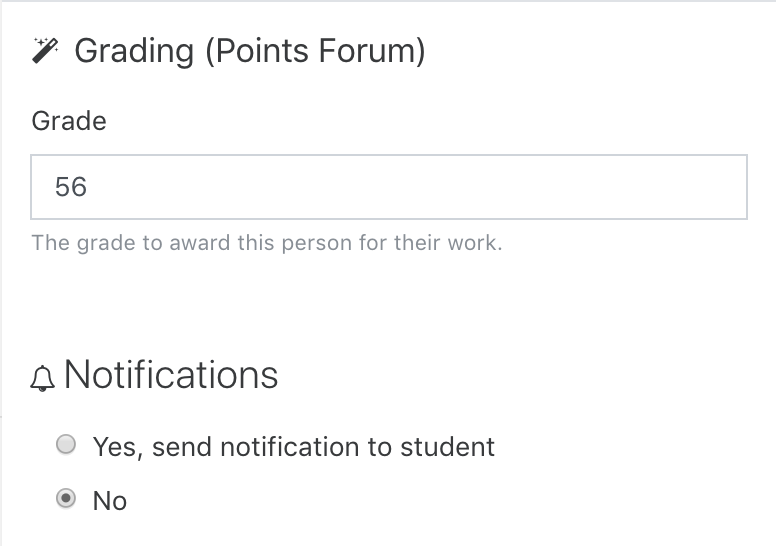Focus the Grade input field
Viewport: 776px width, 546px height.
click(389, 187)
